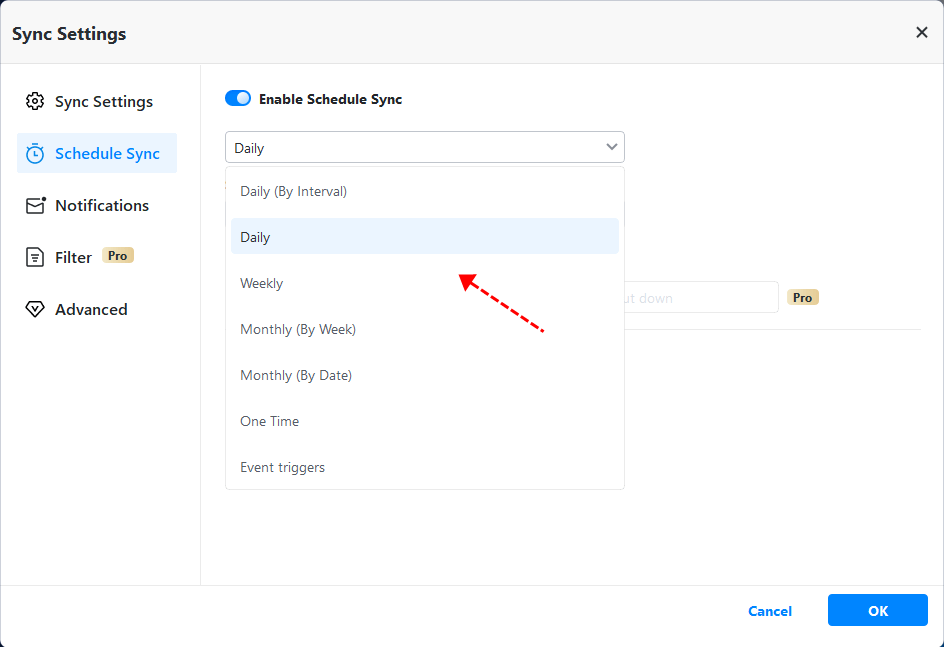The width and height of the screenshot is (944, 647).
Task: Click the Pro badge near shut down field
Action: [x=803, y=297]
